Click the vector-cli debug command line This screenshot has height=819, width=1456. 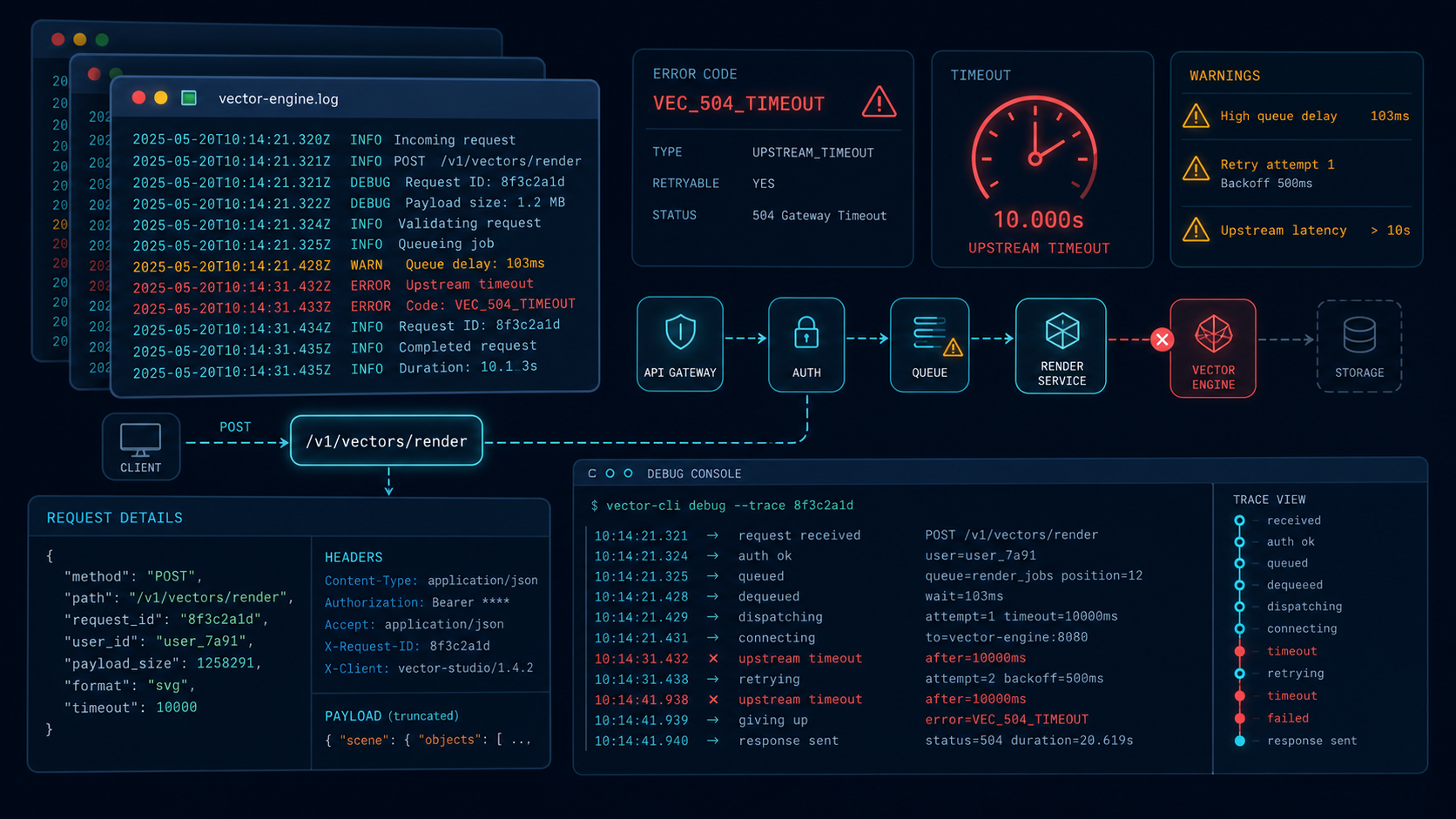(722, 506)
